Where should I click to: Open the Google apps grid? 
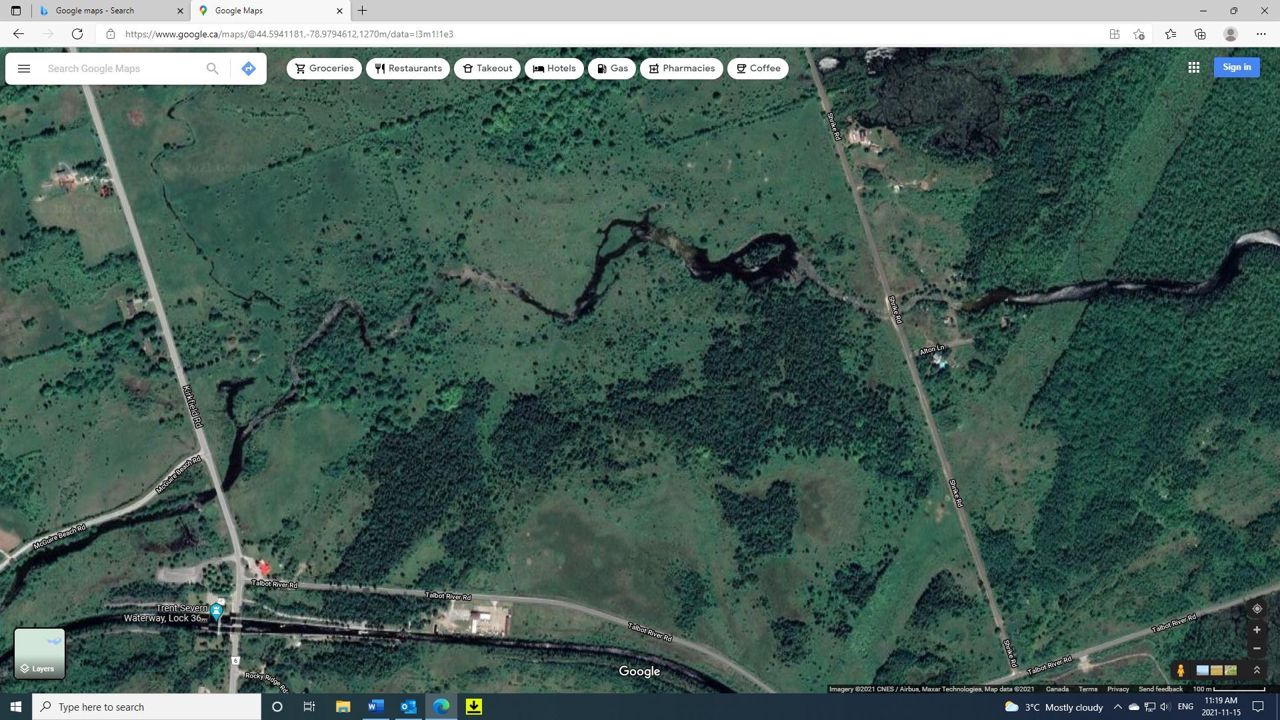[1193, 67]
